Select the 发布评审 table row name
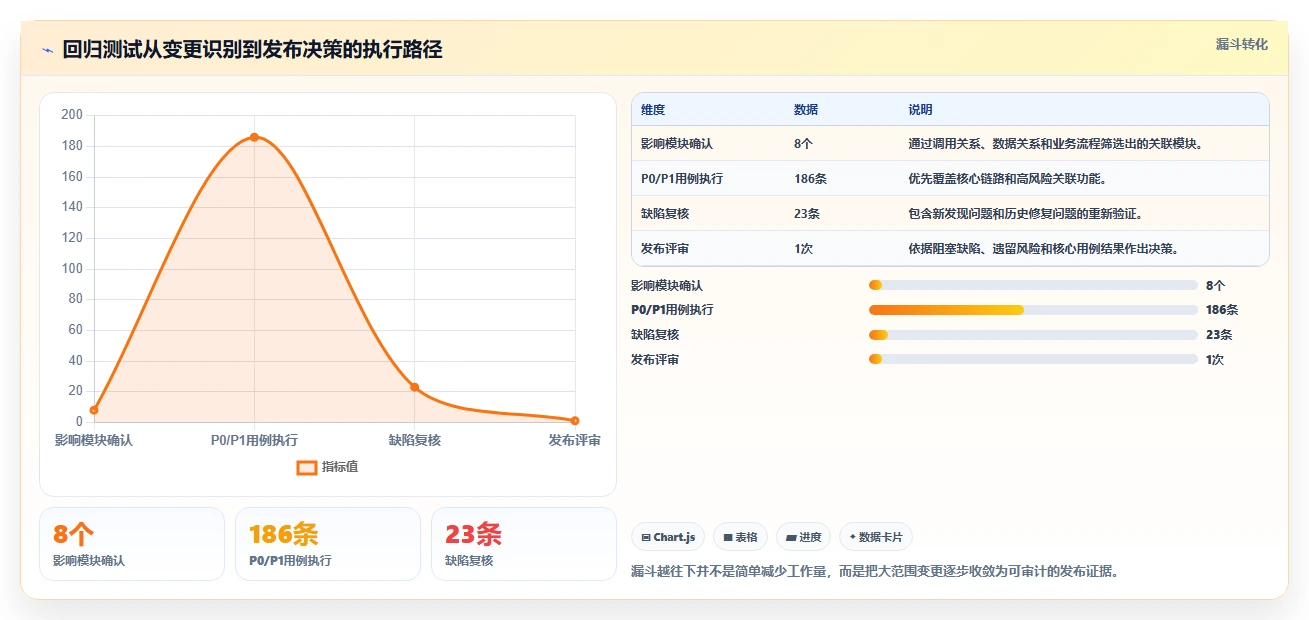 (x=665, y=249)
